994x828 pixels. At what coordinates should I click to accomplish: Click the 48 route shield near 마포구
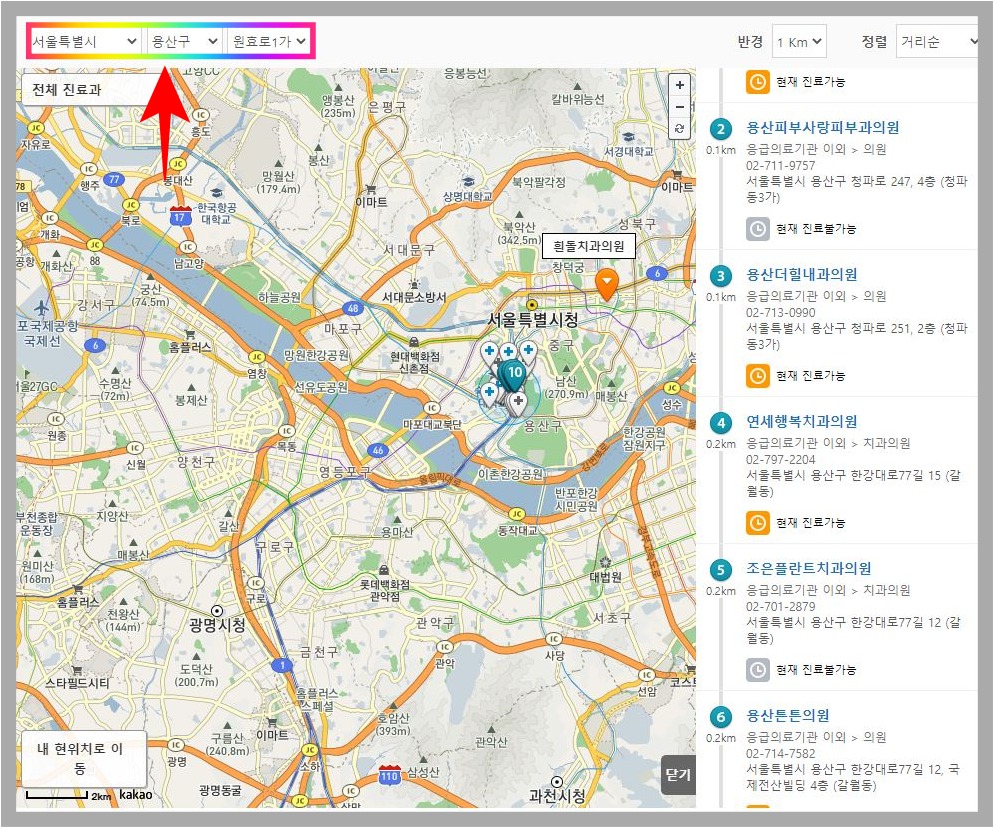tap(352, 308)
